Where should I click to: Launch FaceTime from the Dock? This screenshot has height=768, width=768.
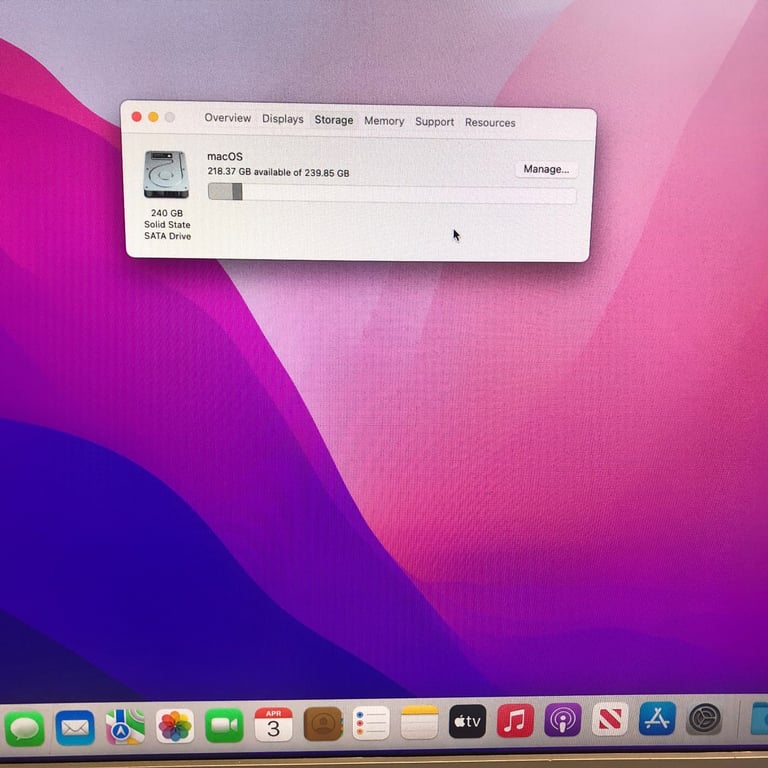[224, 725]
